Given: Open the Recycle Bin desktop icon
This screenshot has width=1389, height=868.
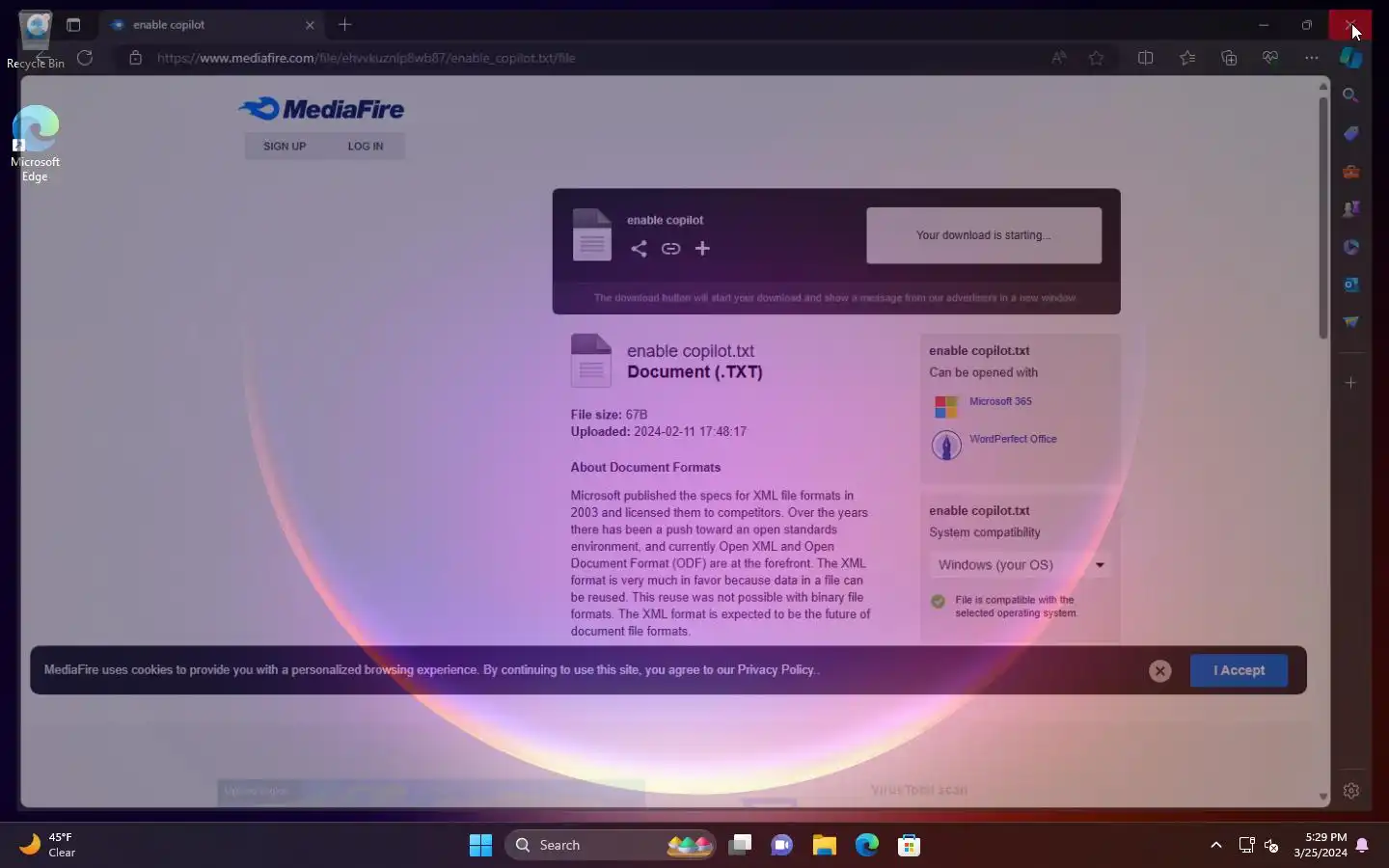Looking at the screenshot, I should click(36, 41).
